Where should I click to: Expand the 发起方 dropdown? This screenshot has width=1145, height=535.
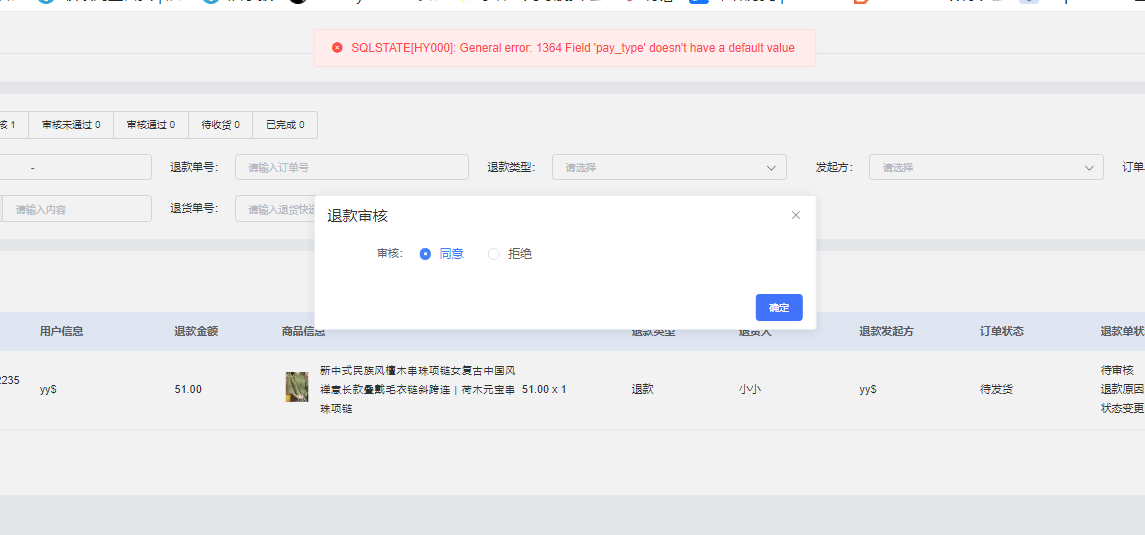coord(985,168)
